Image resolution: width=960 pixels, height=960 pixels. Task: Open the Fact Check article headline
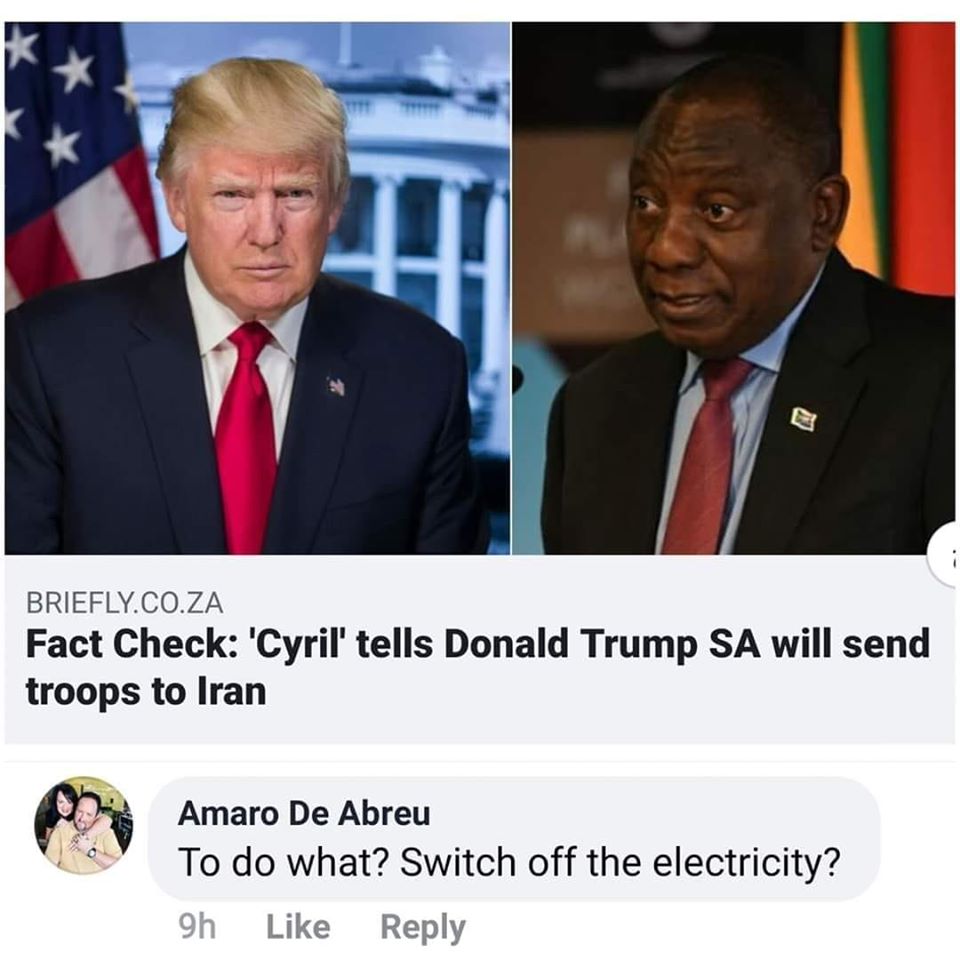(x=478, y=668)
